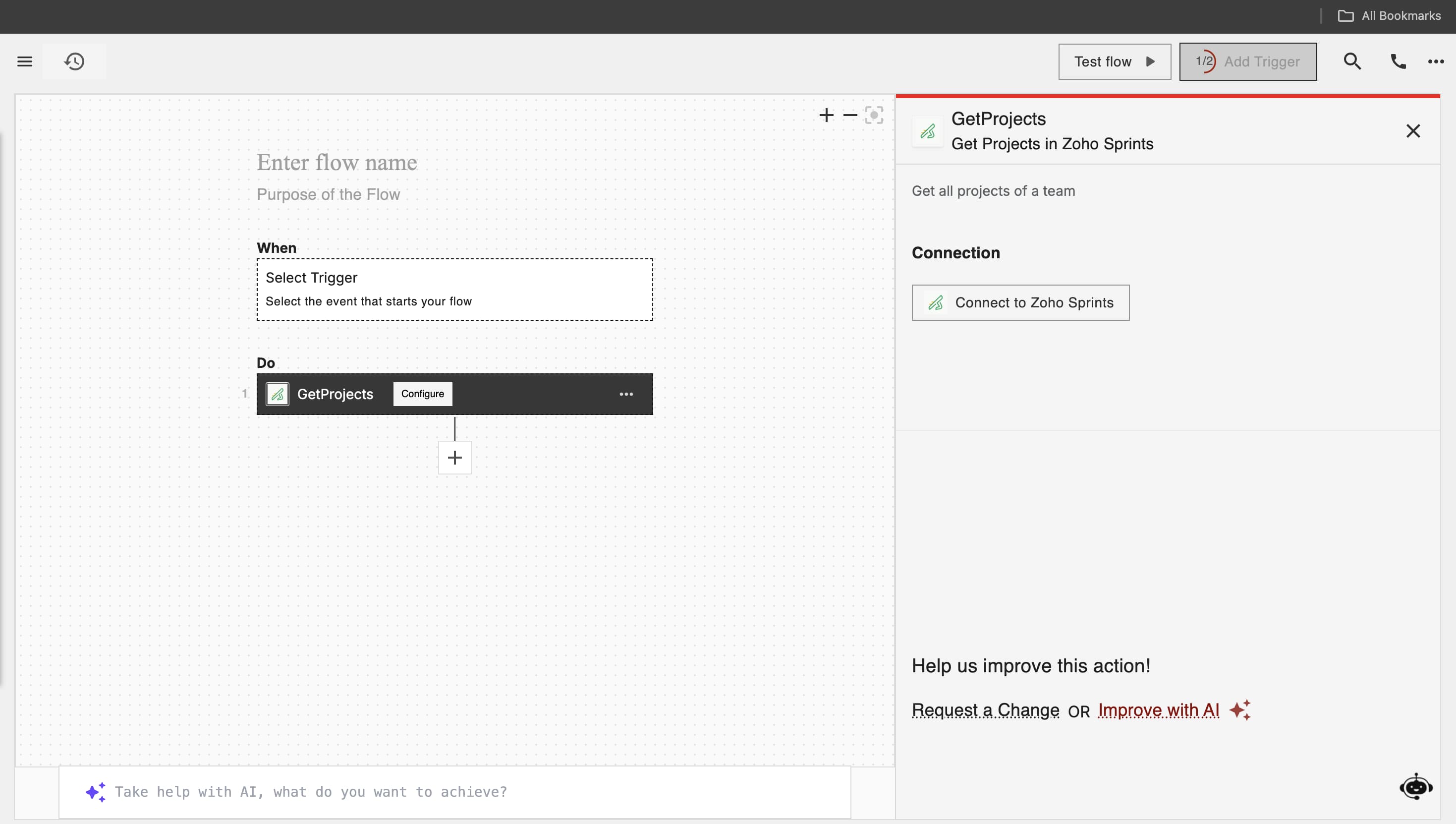Viewport: 1456px width, 824px height.
Task: Open the search magnifier icon
Action: click(x=1352, y=61)
